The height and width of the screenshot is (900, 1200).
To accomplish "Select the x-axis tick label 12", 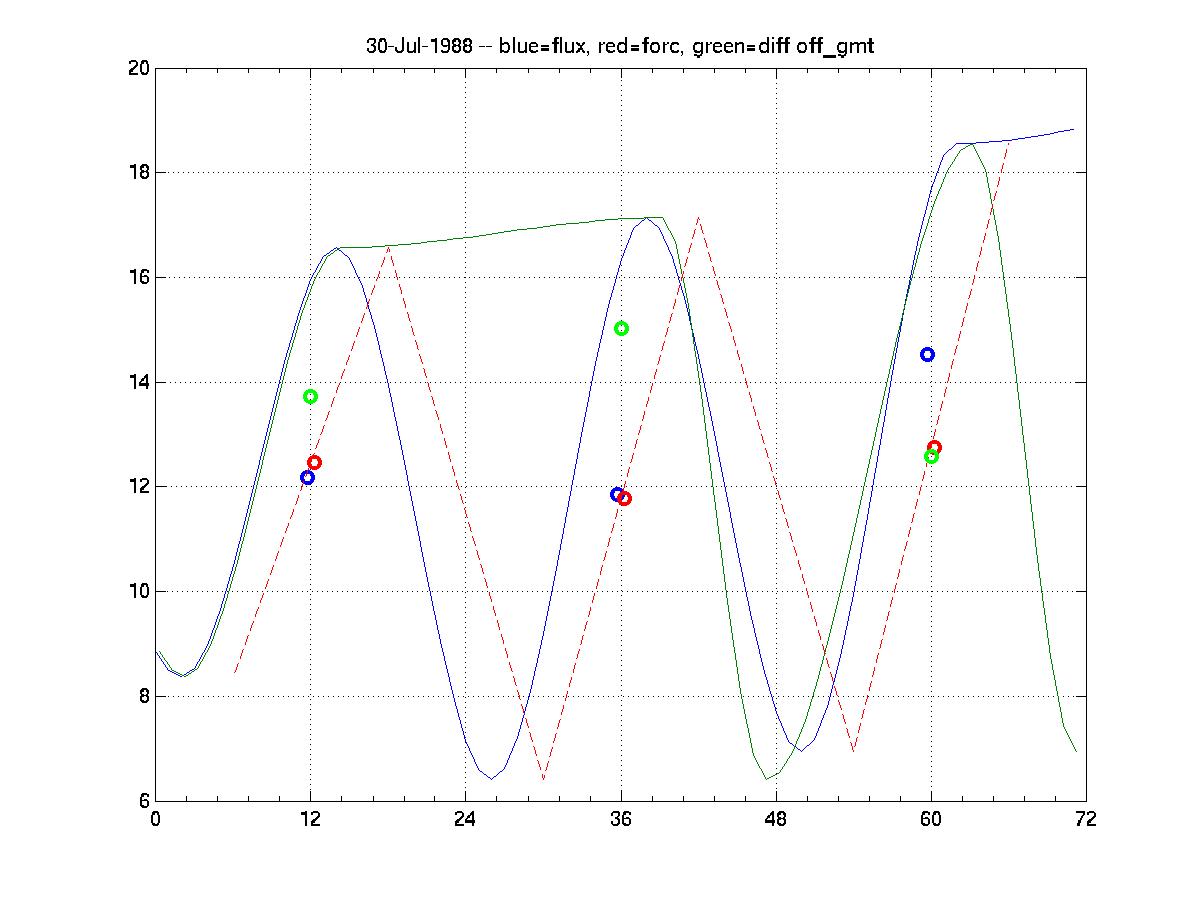I will 310,819.
